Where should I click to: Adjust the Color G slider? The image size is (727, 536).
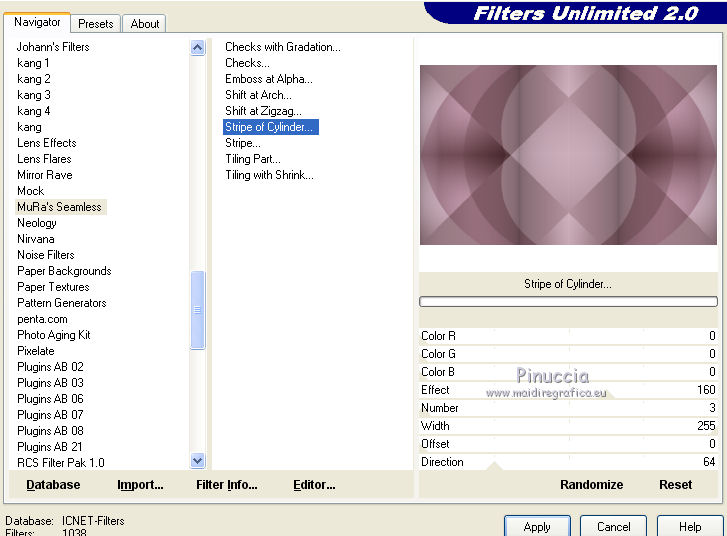click(x=568, y=354)
